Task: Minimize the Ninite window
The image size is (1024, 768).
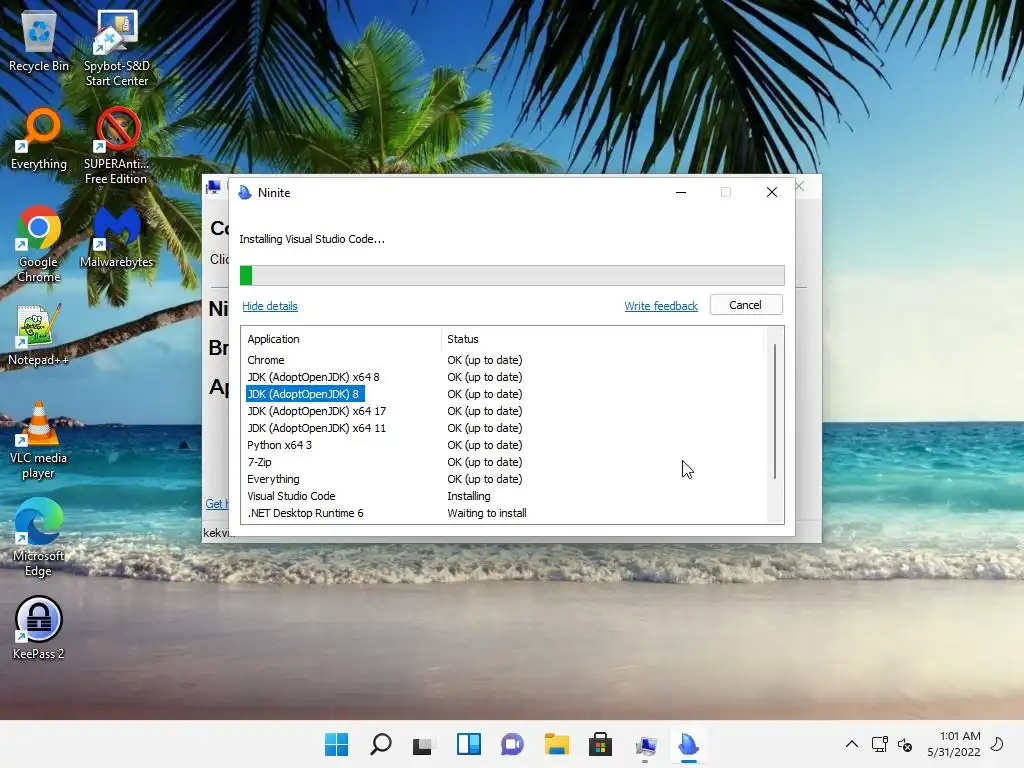Action: pos(680,193)
